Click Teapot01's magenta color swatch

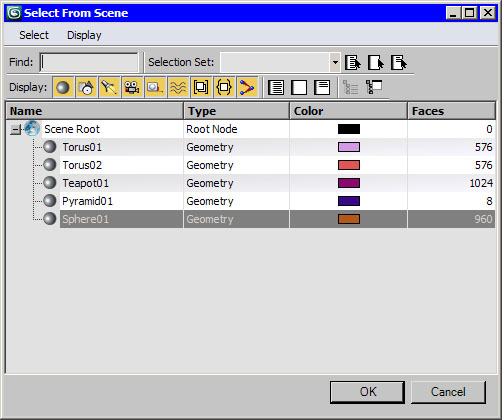point(349,183)
